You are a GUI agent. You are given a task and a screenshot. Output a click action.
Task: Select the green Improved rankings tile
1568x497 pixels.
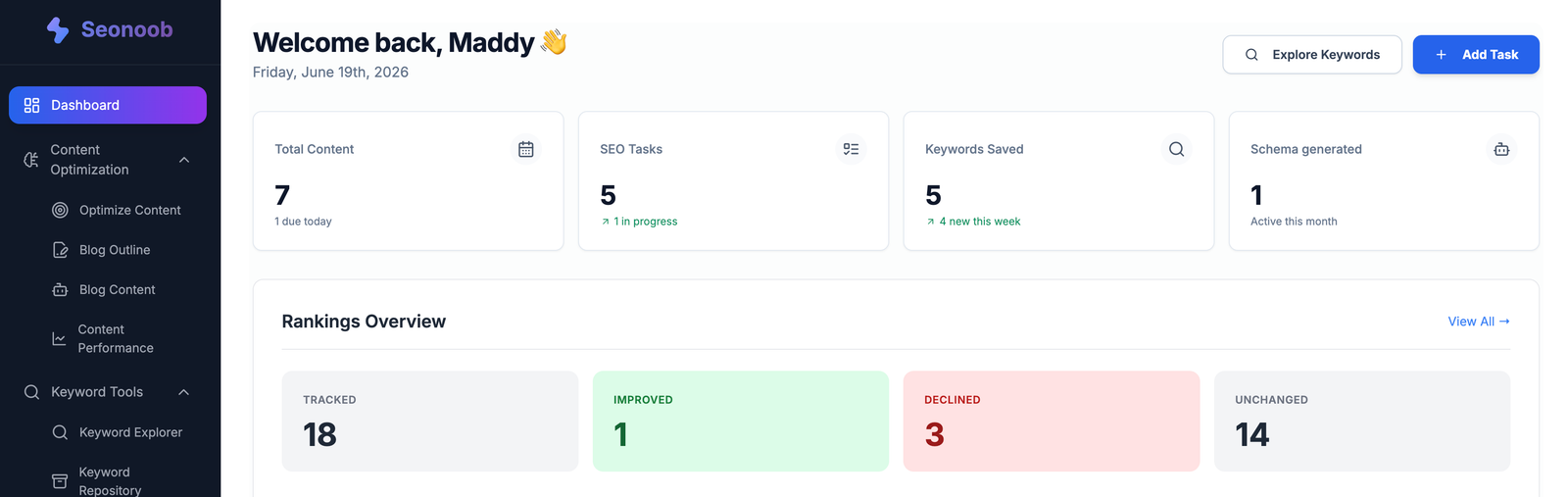point(741,422)
